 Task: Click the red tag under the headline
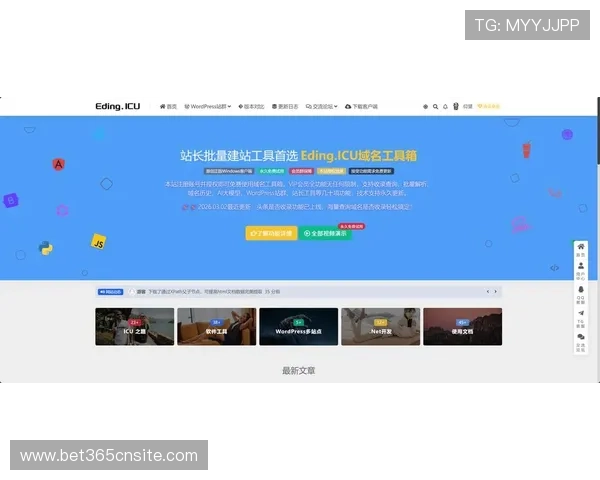[302, 171]
